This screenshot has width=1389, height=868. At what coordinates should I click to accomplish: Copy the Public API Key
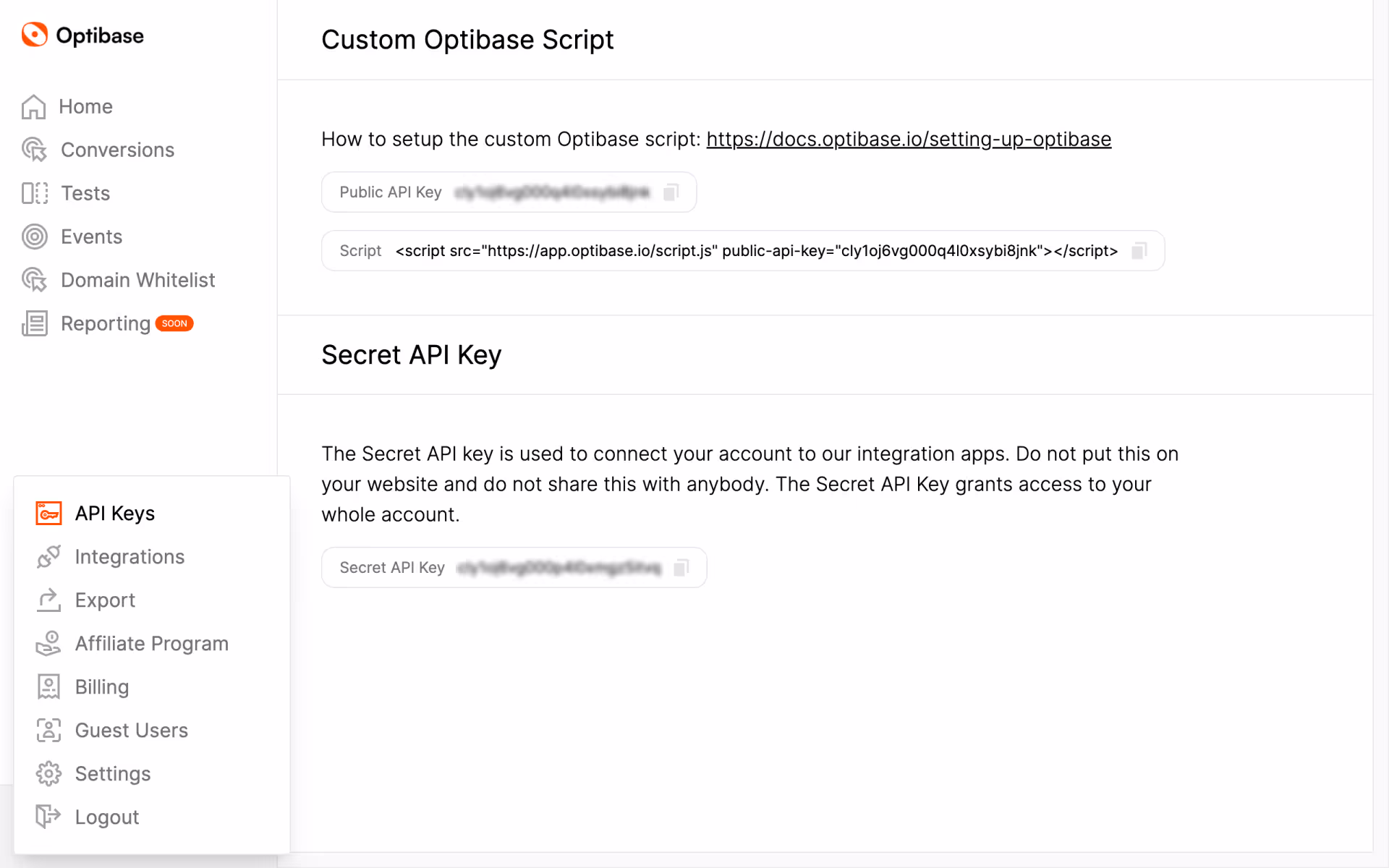coord(671,192)
